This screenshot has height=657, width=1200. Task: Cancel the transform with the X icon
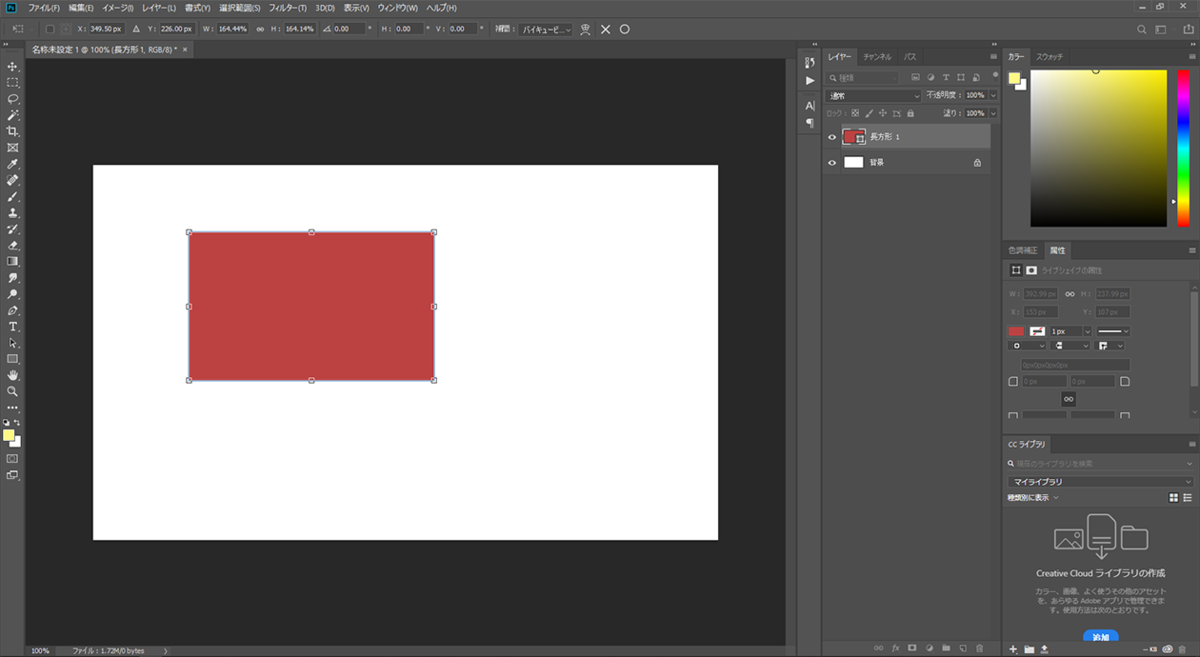(605, 29)
